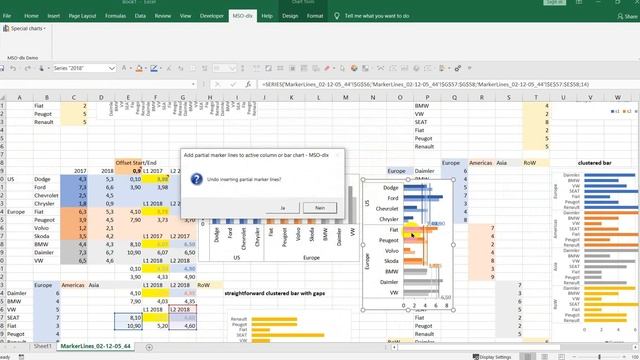
Task: Open Customize Quick Access Toolbar dropdown
Action: [469, 68]
